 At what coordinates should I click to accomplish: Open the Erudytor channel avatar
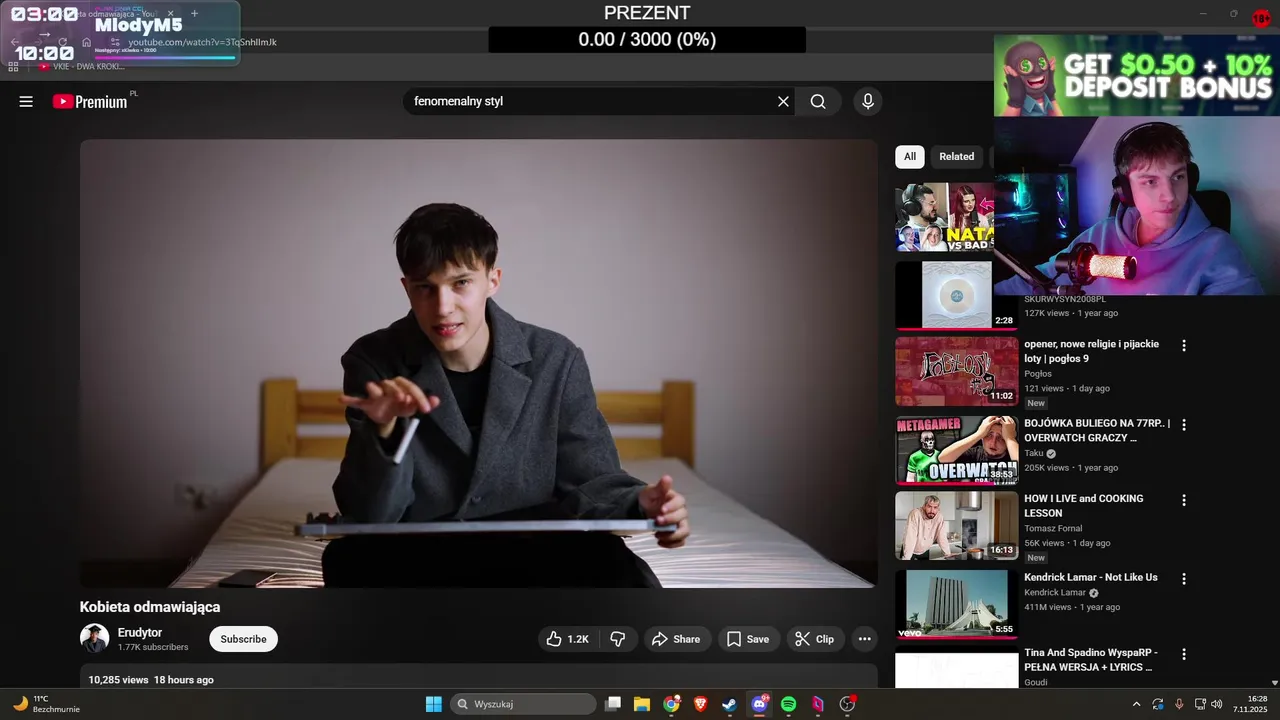tap(94, 639)
